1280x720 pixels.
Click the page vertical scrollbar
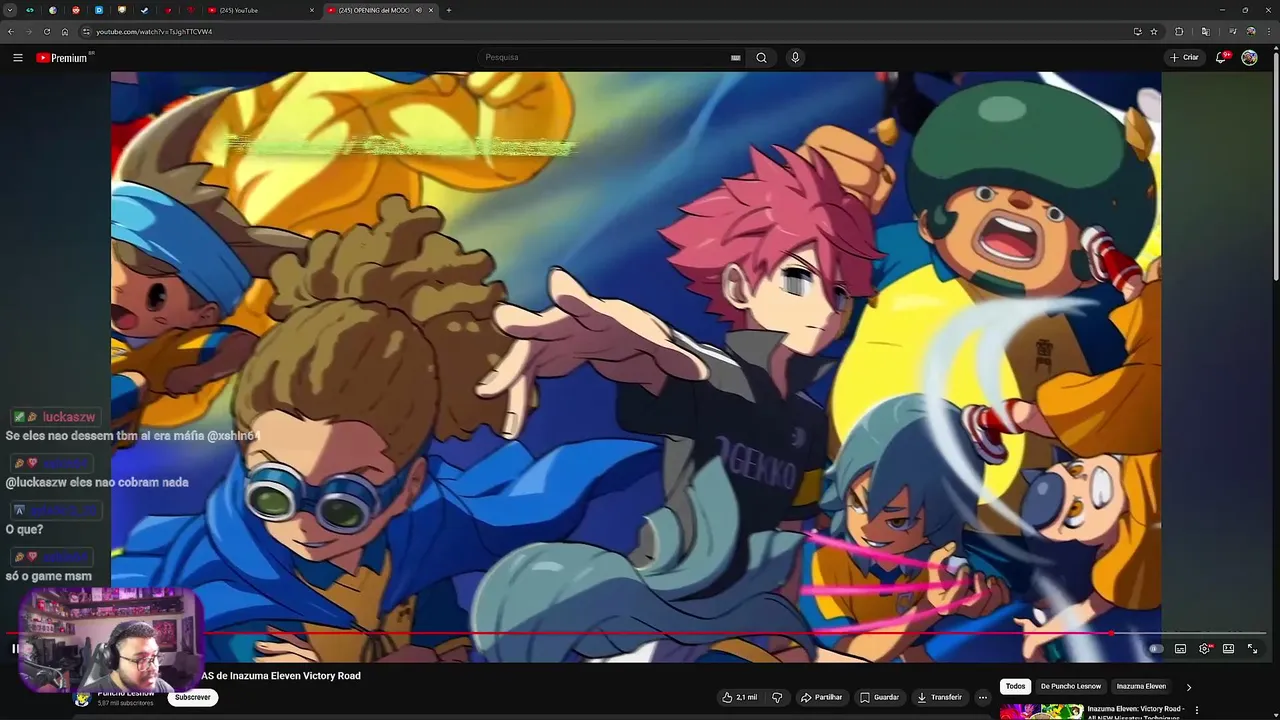[x=1275, y=165]
